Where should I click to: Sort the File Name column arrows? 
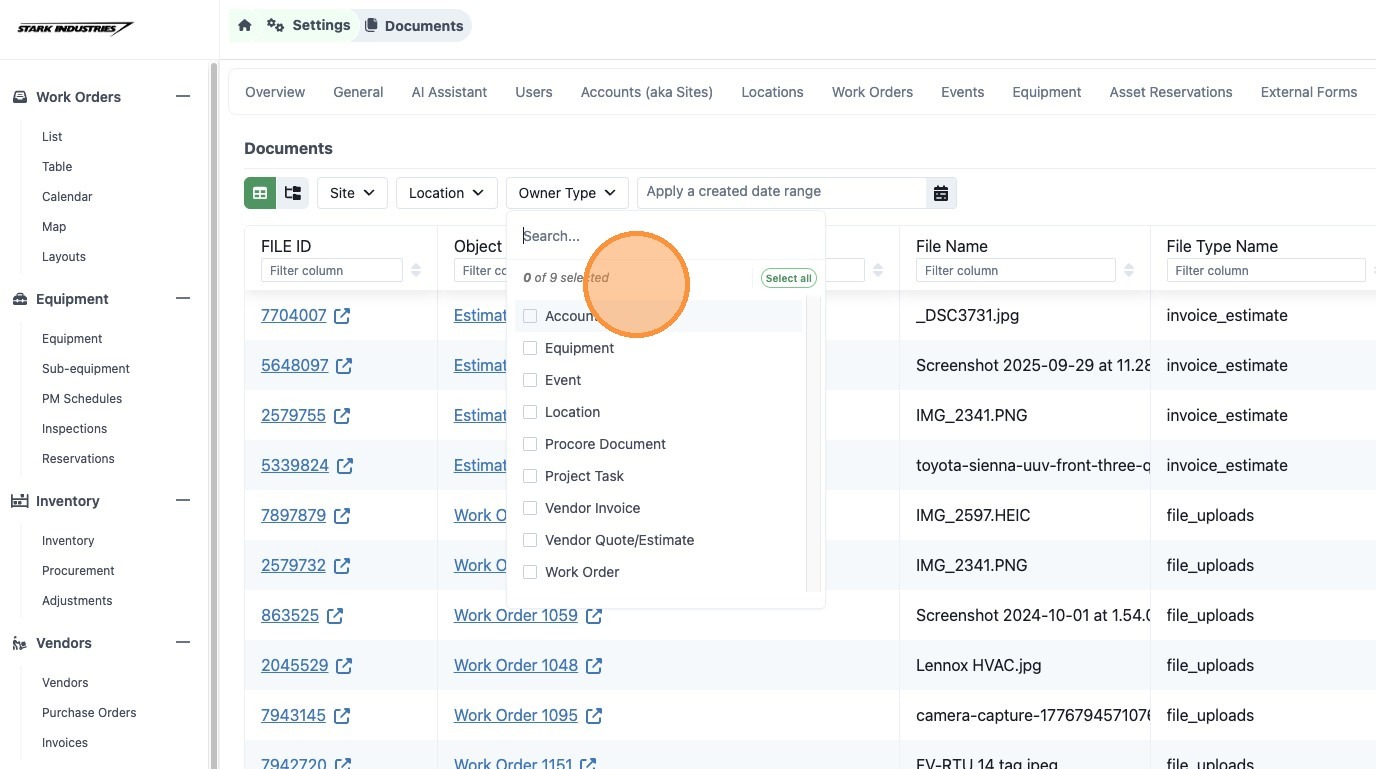tap(1129, 270)
